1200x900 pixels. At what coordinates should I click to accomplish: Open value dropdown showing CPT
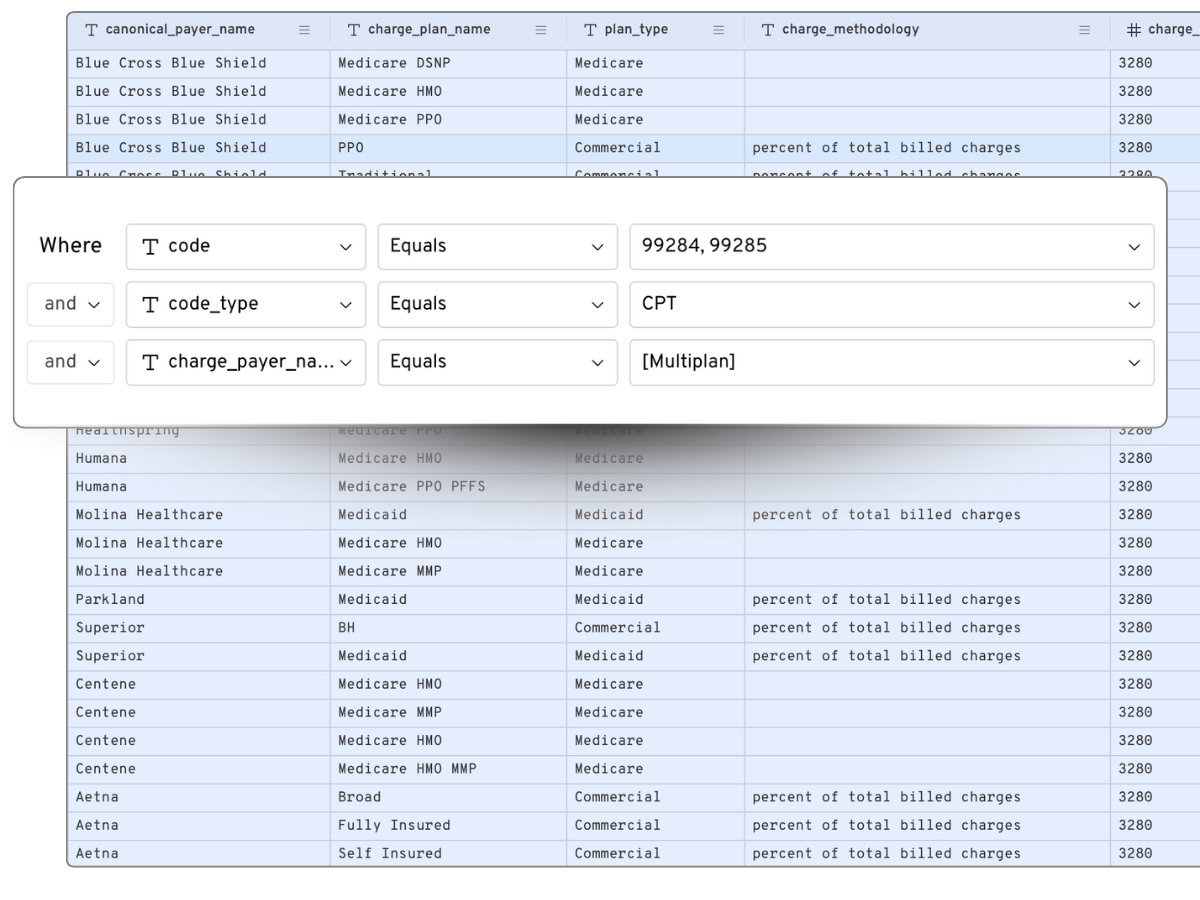click(891, 304)
